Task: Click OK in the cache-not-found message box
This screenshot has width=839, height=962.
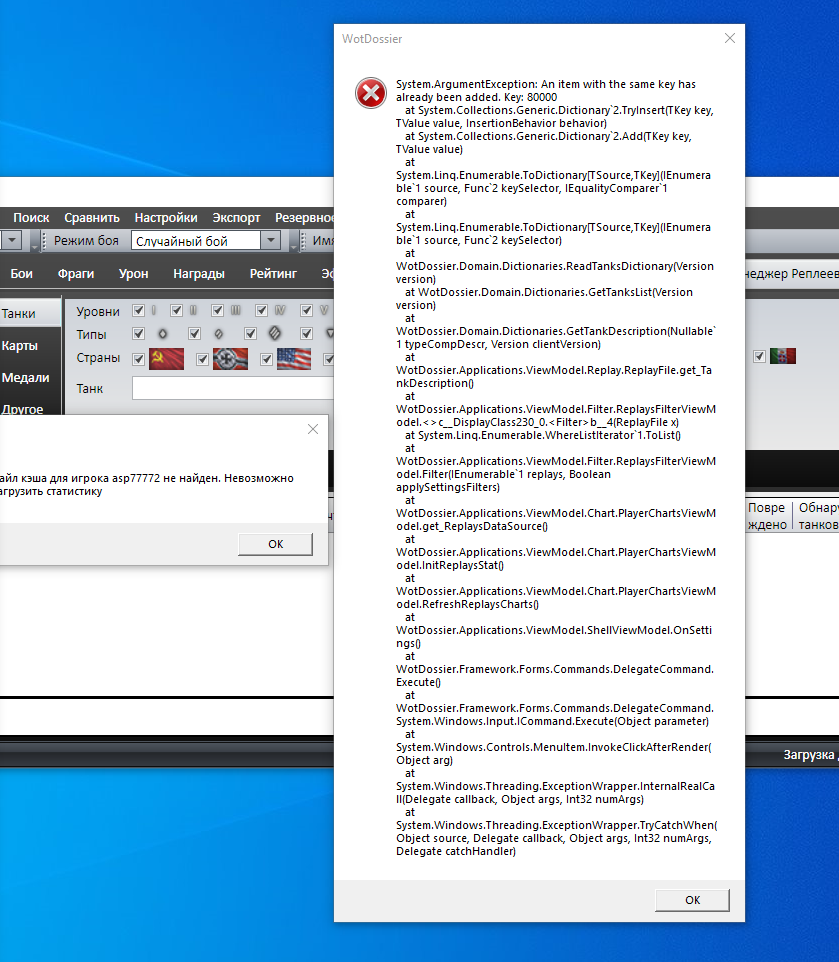Action: [275, 544]
